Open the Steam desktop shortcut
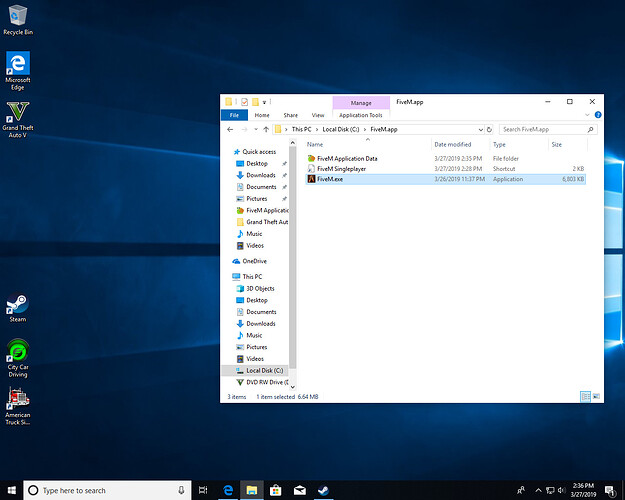 [x=17, y=305]
